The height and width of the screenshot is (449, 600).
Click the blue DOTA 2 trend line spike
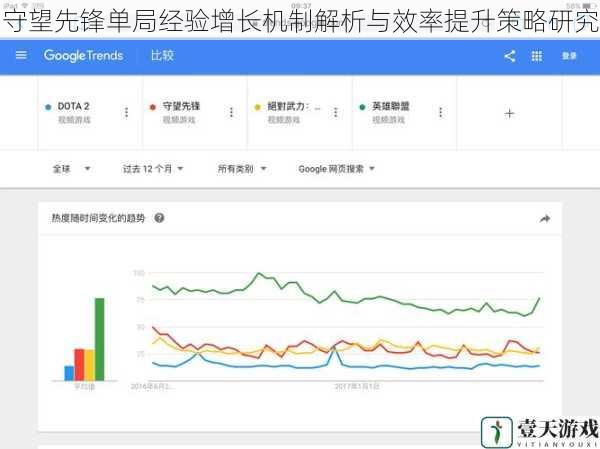pyautogui.click(x=334, y=348)
